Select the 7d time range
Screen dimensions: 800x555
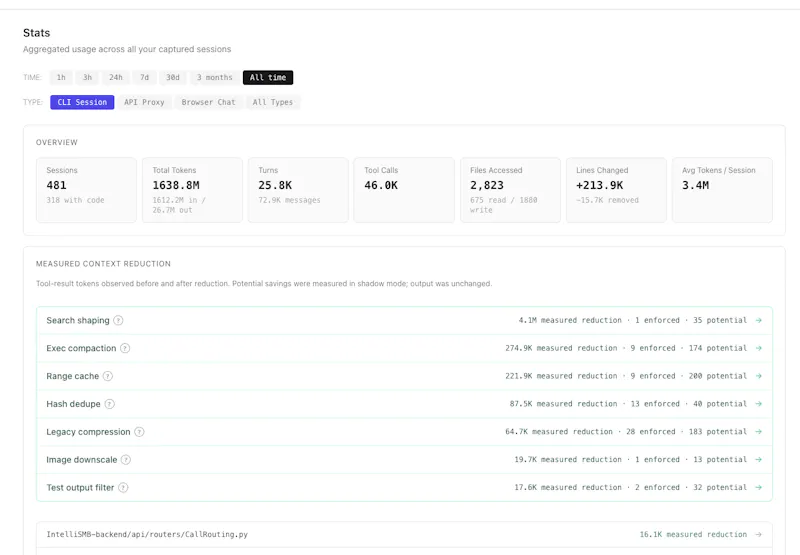144,78
